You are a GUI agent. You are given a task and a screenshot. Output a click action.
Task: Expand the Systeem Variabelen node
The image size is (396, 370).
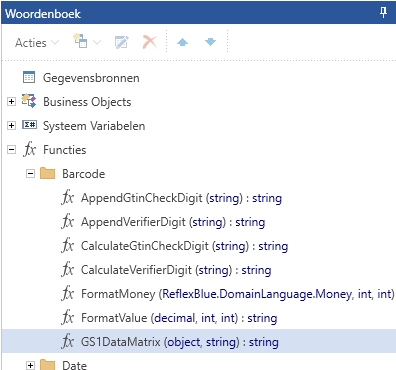click(11, 125)
